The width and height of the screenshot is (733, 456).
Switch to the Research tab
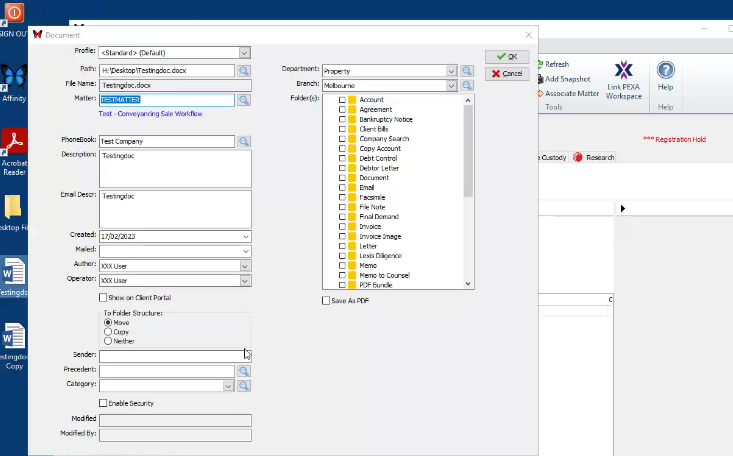594,157
